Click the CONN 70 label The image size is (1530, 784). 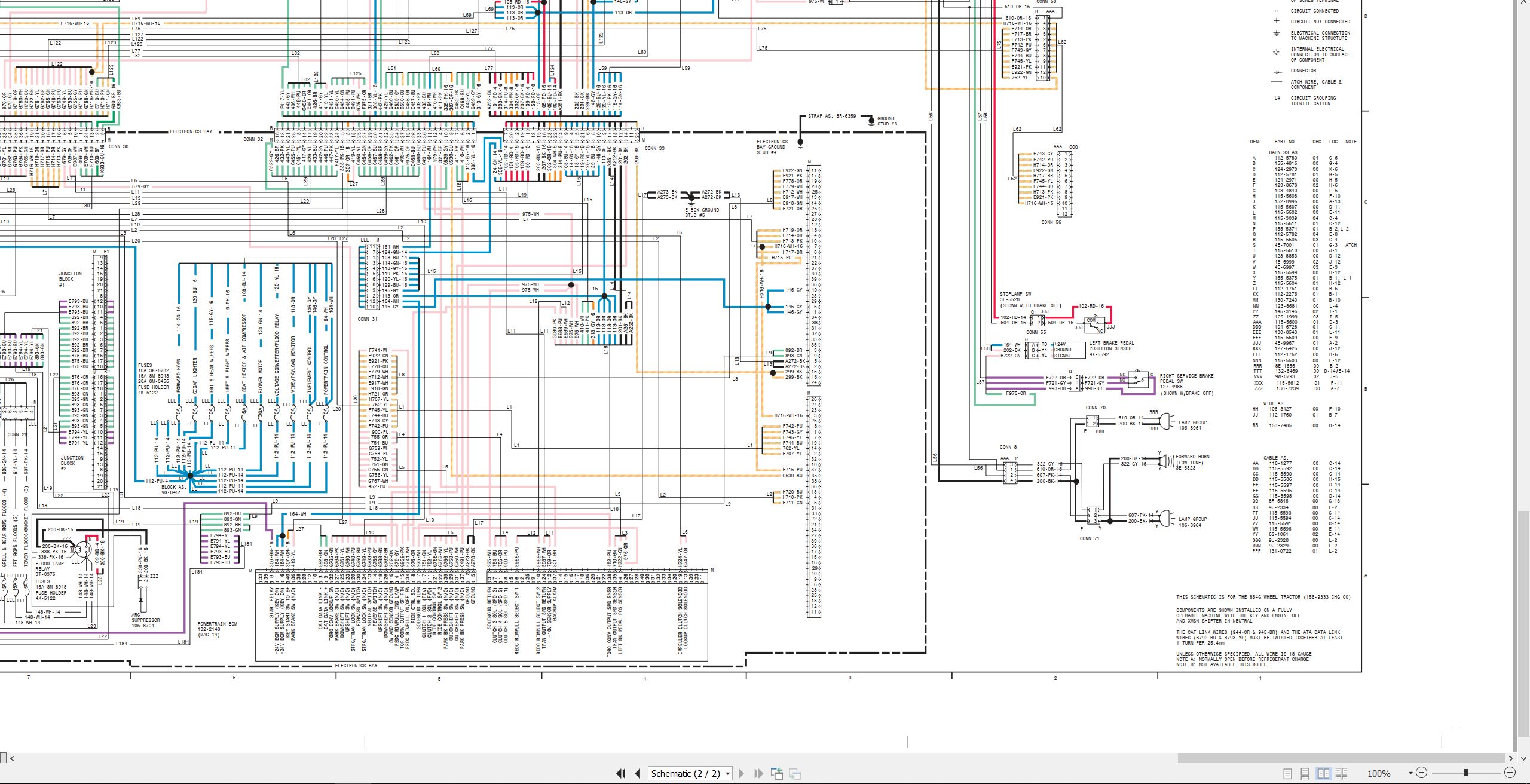click(x=1096, y=408)
